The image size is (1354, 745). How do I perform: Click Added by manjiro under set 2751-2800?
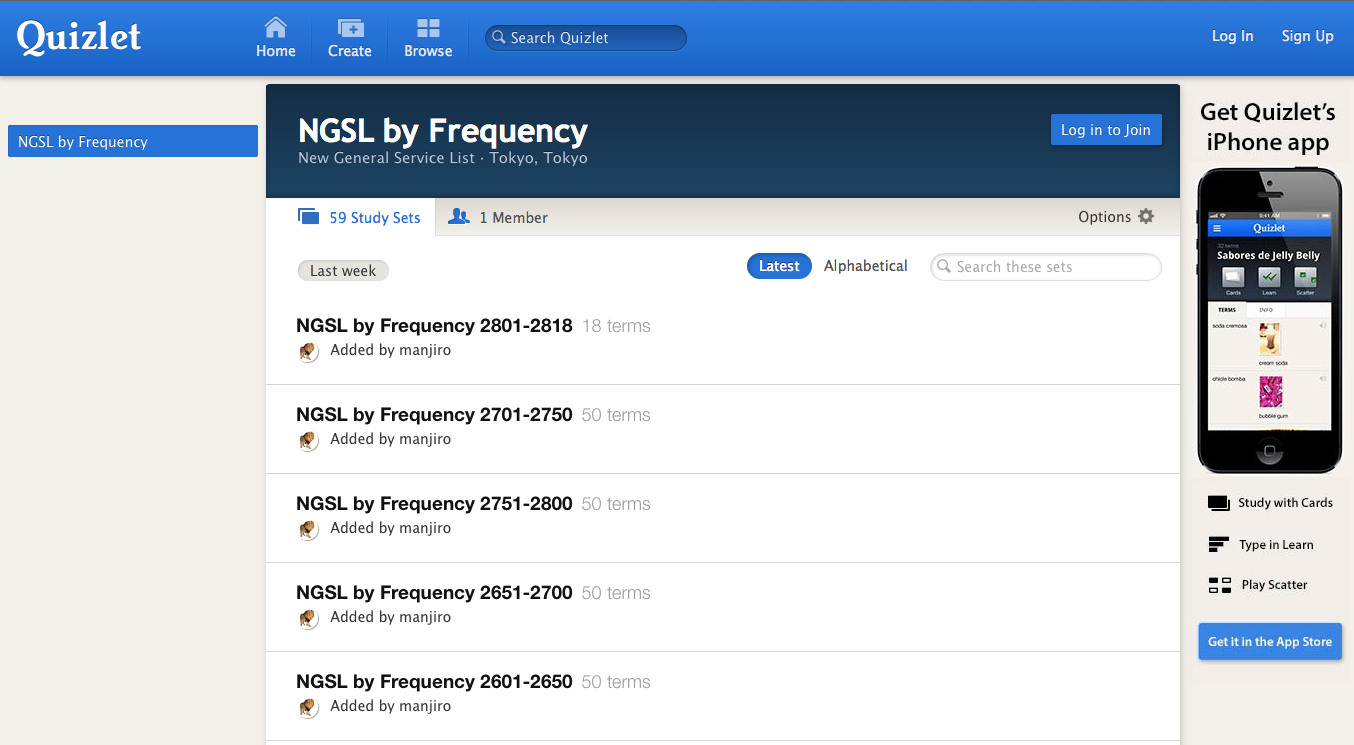(x=391, y=528)
